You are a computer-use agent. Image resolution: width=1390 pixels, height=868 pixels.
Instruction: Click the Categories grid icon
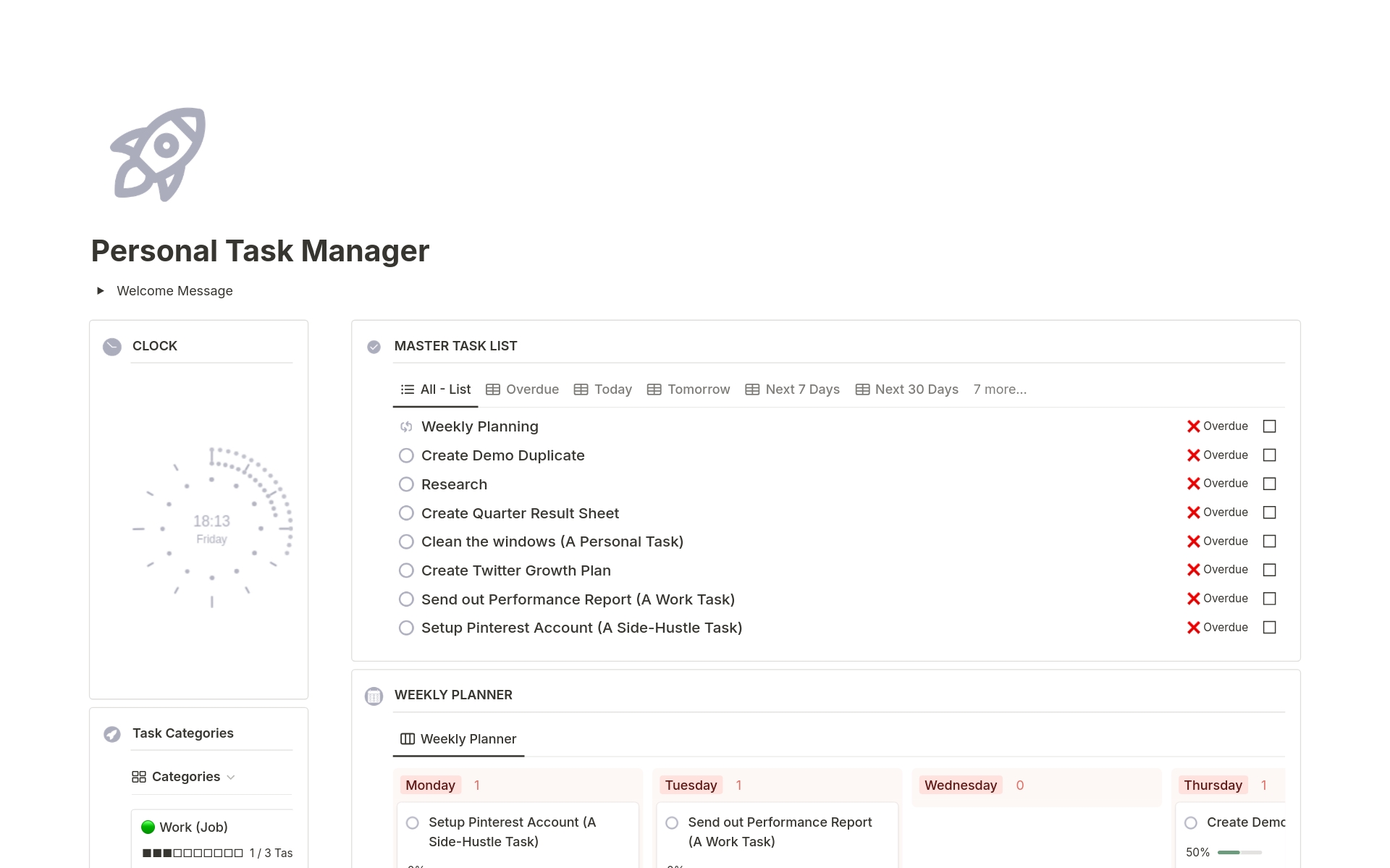138,776
